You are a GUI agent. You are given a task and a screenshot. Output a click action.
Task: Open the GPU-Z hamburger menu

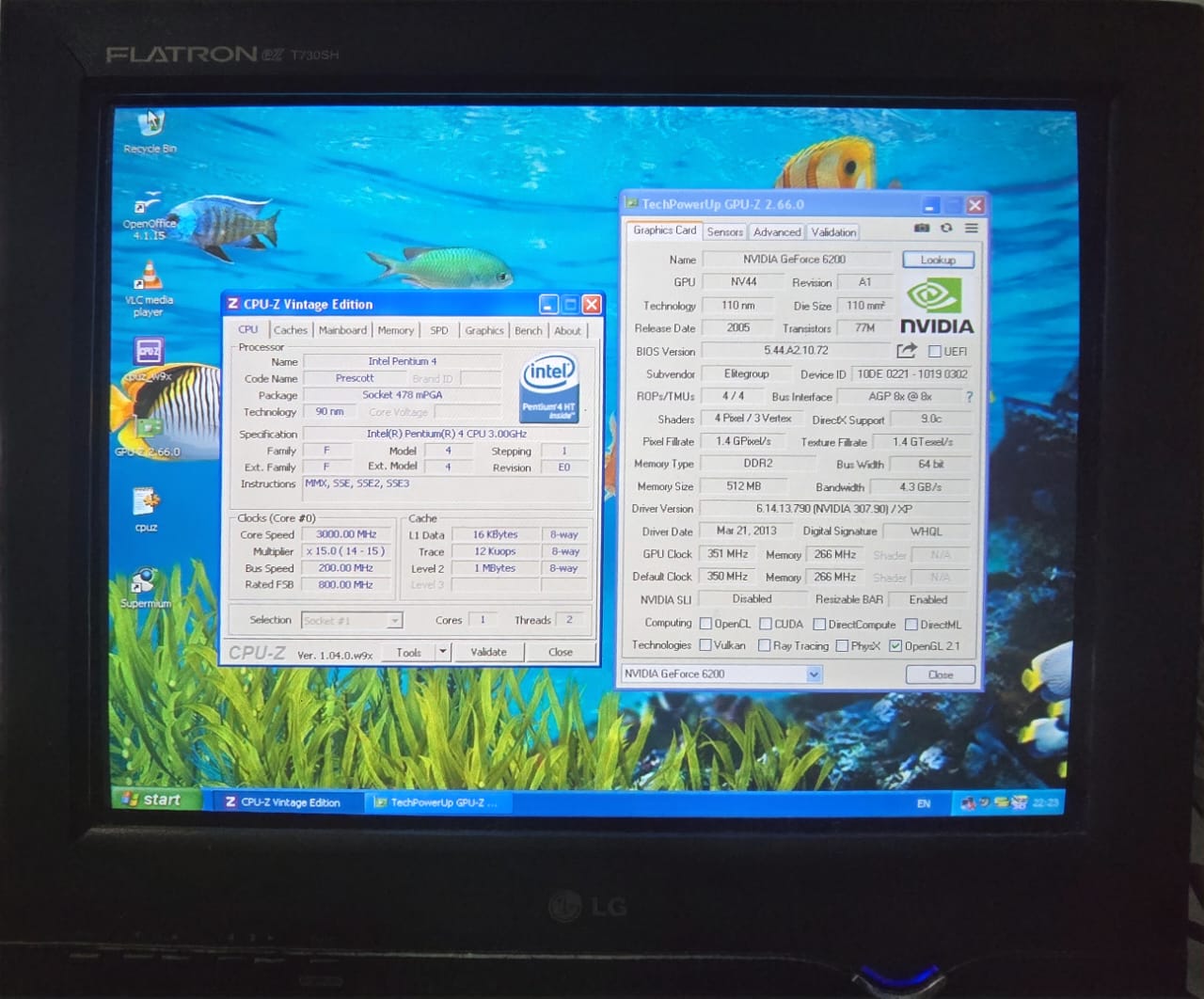pos(972,229)
